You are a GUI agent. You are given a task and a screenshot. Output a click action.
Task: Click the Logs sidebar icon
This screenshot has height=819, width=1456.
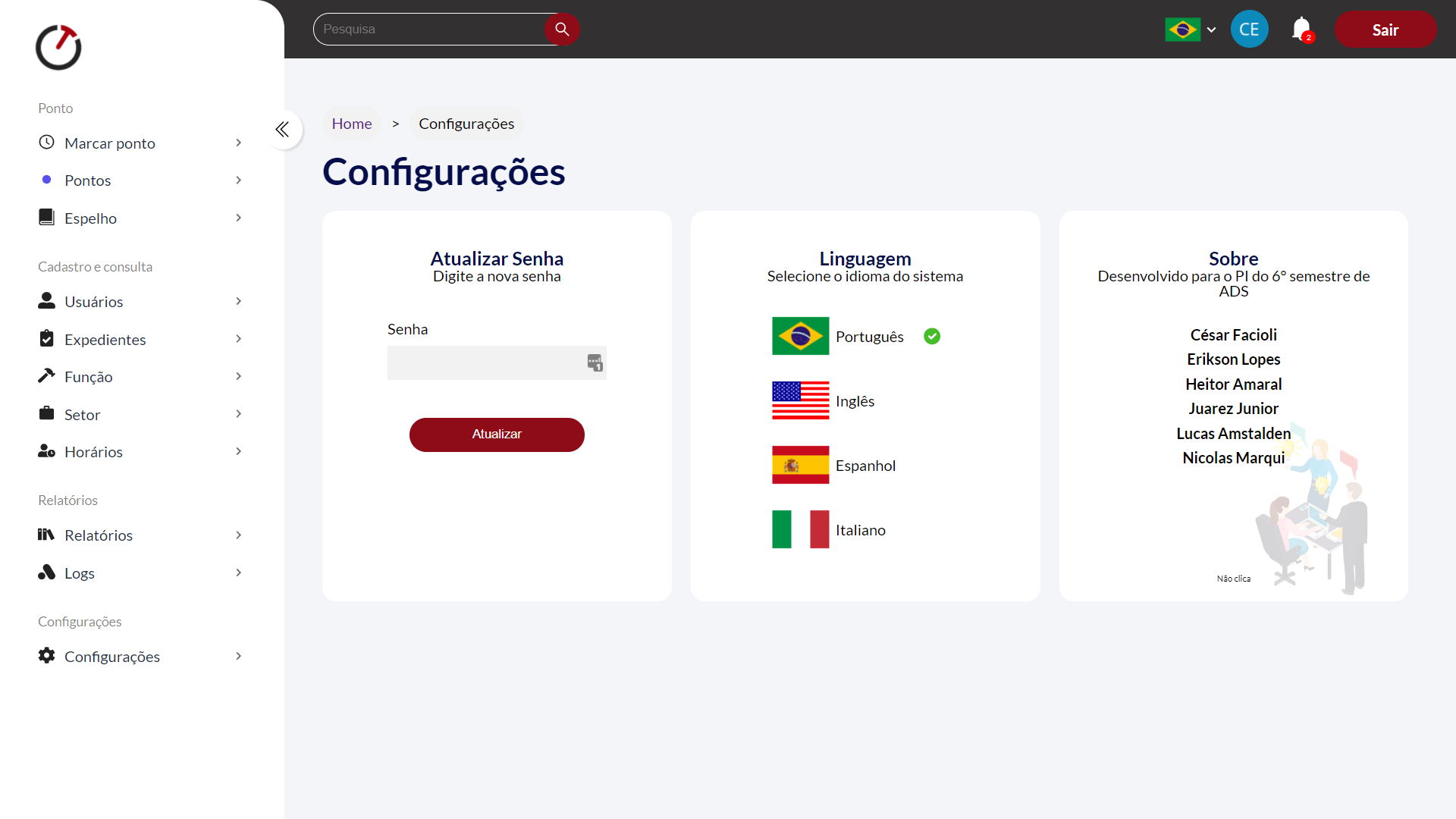(46, 573)
